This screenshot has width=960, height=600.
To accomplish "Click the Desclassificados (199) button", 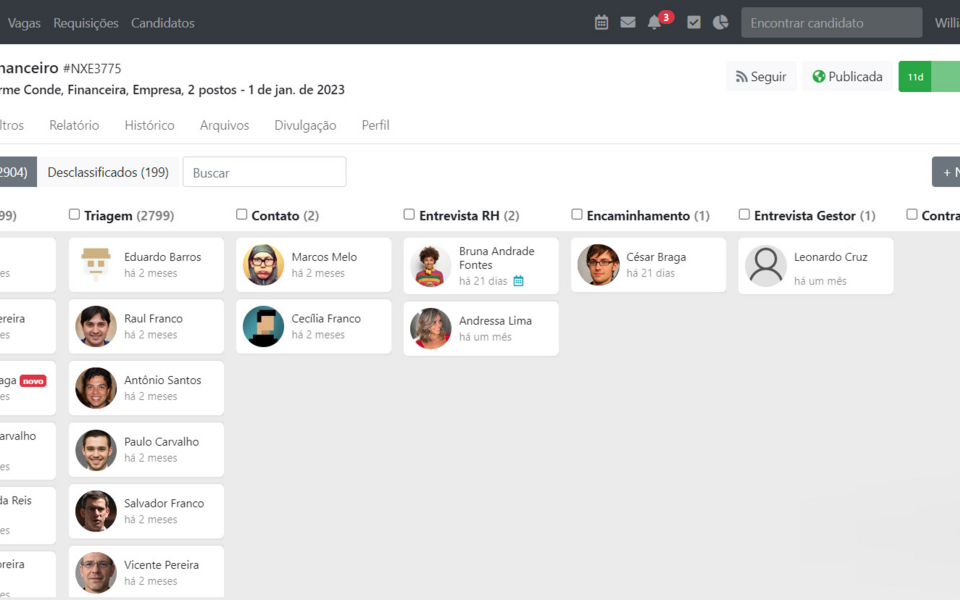I will [108, 171].
